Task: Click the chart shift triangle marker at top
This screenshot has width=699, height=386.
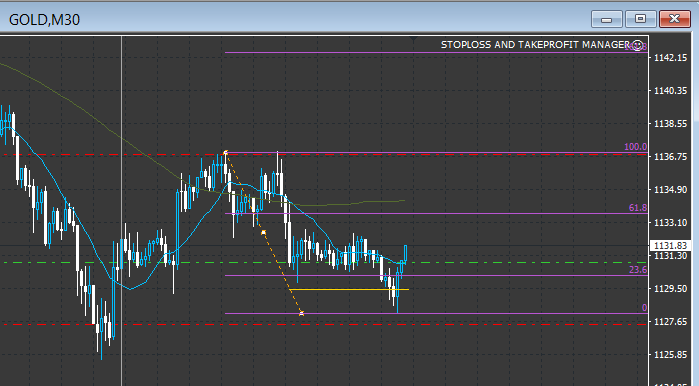Action: [414, 39]
